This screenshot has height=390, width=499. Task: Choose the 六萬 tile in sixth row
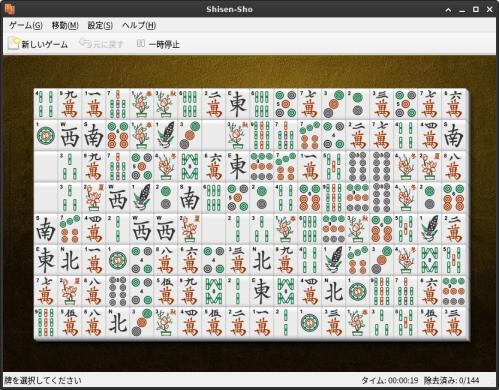[x=190, y=260]
